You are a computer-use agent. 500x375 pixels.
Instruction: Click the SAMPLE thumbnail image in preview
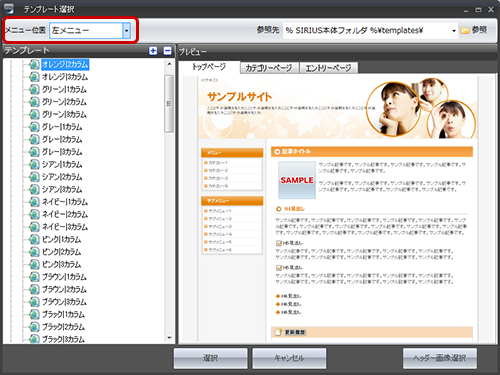(x=297, y=180)
